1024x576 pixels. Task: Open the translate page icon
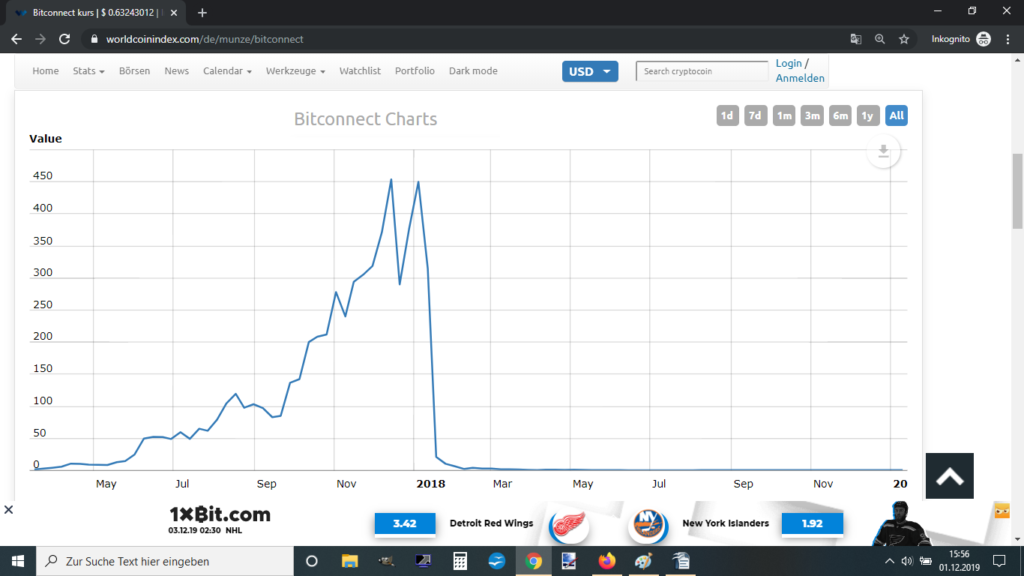pos(856,39)
